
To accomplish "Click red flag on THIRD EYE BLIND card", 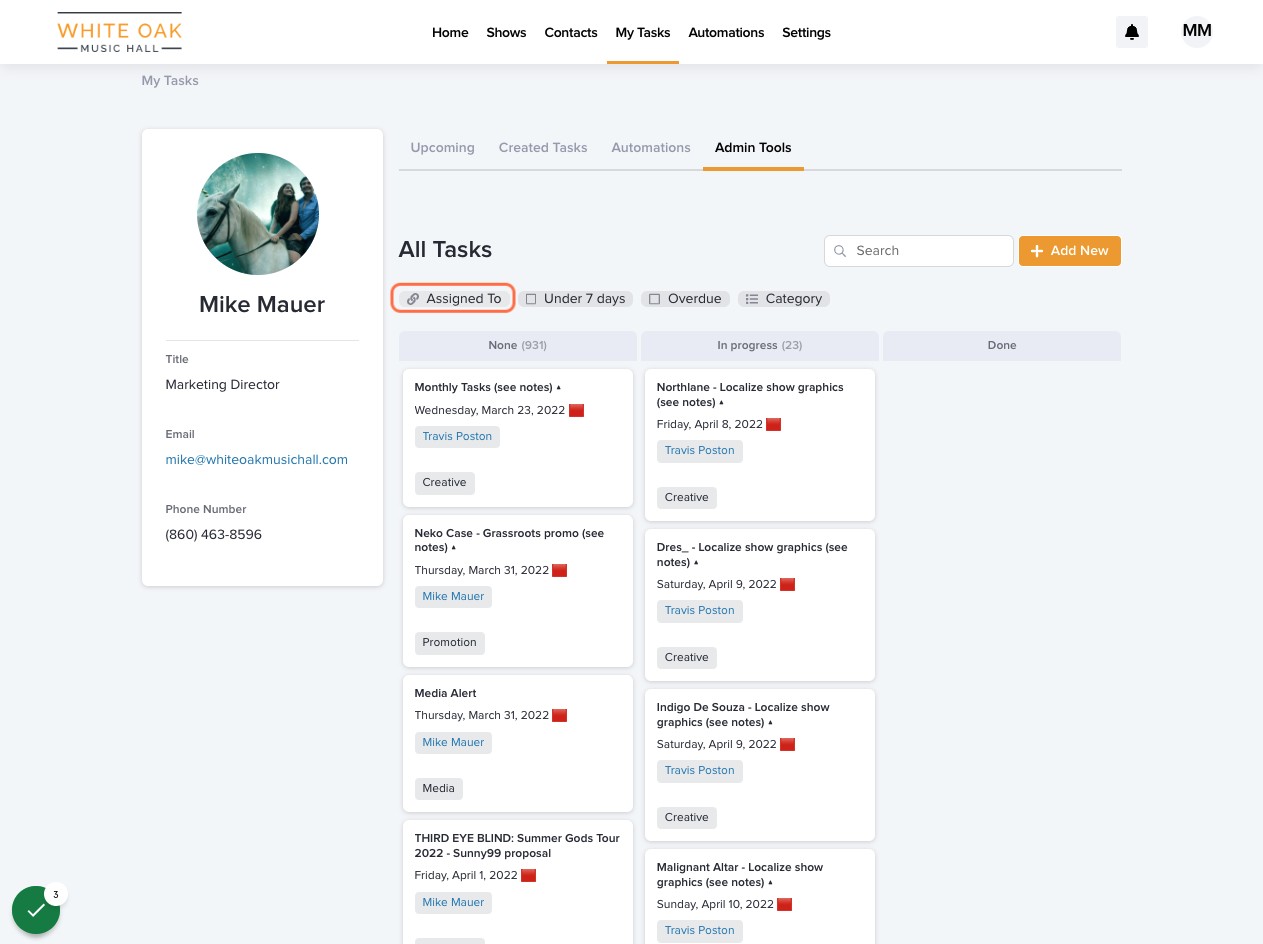I will [x=529, y=875].
